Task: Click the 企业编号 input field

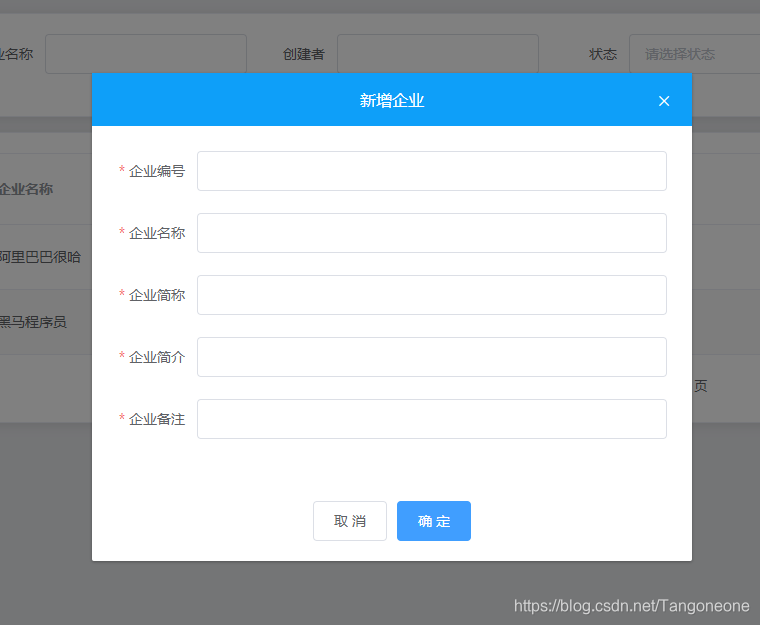Action: pyautogui.click(x=431, y=171)
